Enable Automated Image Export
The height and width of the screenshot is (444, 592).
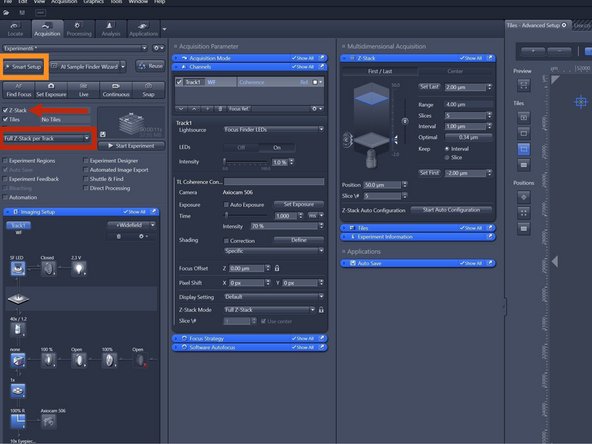(86, 170)
